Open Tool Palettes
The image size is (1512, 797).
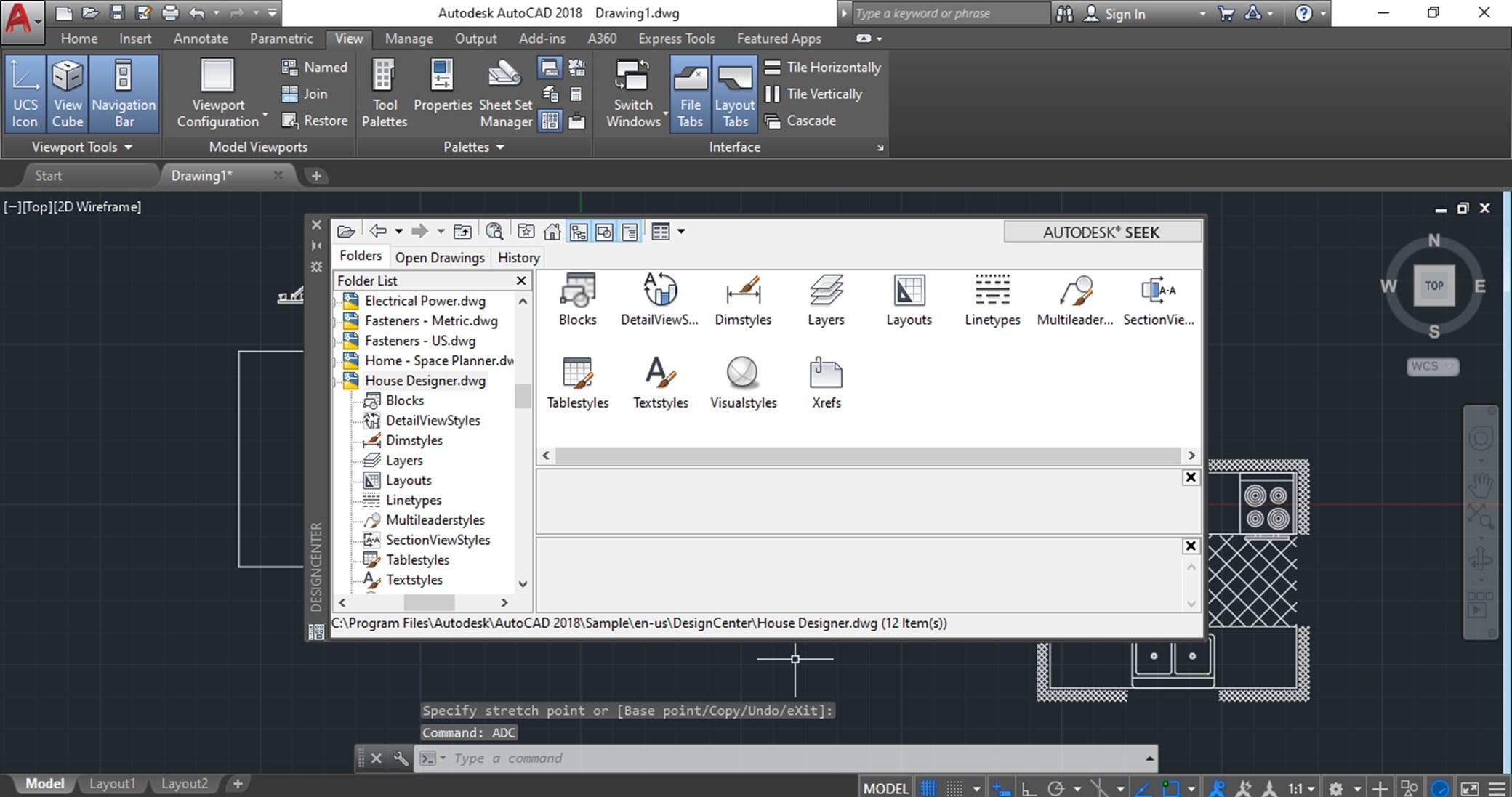[385, 94]
